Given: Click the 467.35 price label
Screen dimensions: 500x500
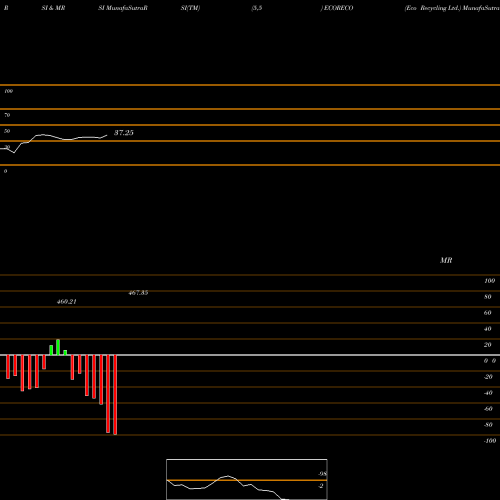Looking at the screenshot, I should point(138,293).
